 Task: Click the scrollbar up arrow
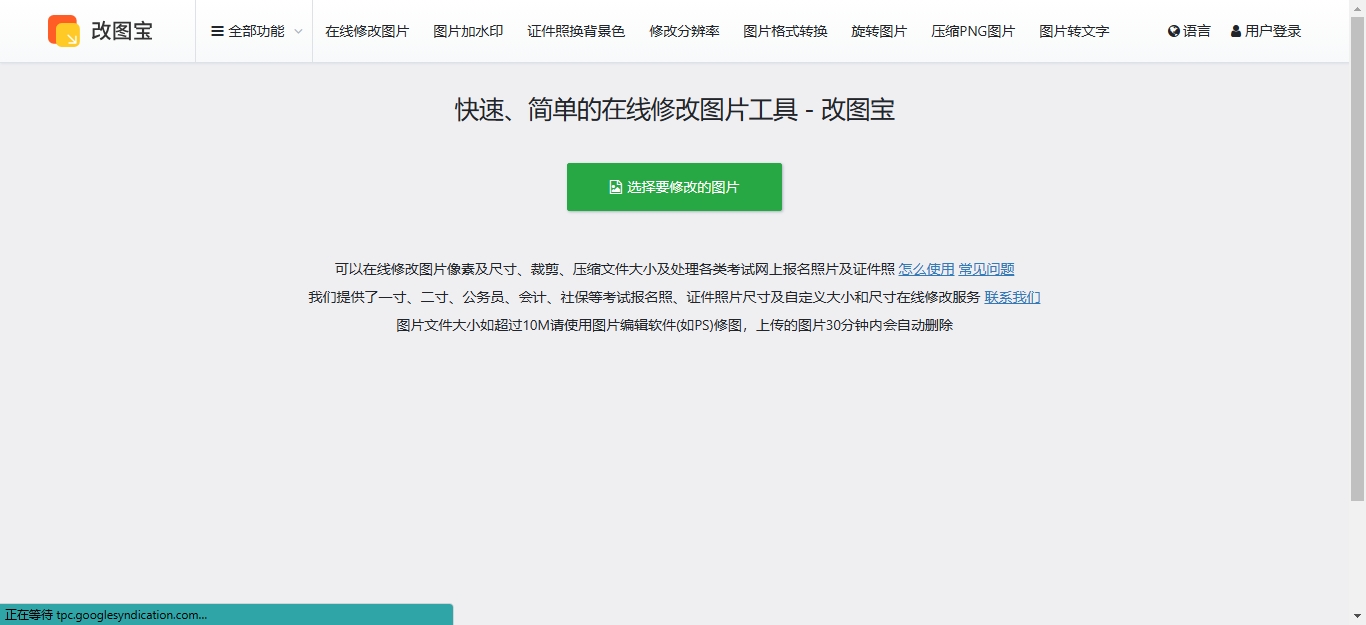(1357, 8)
